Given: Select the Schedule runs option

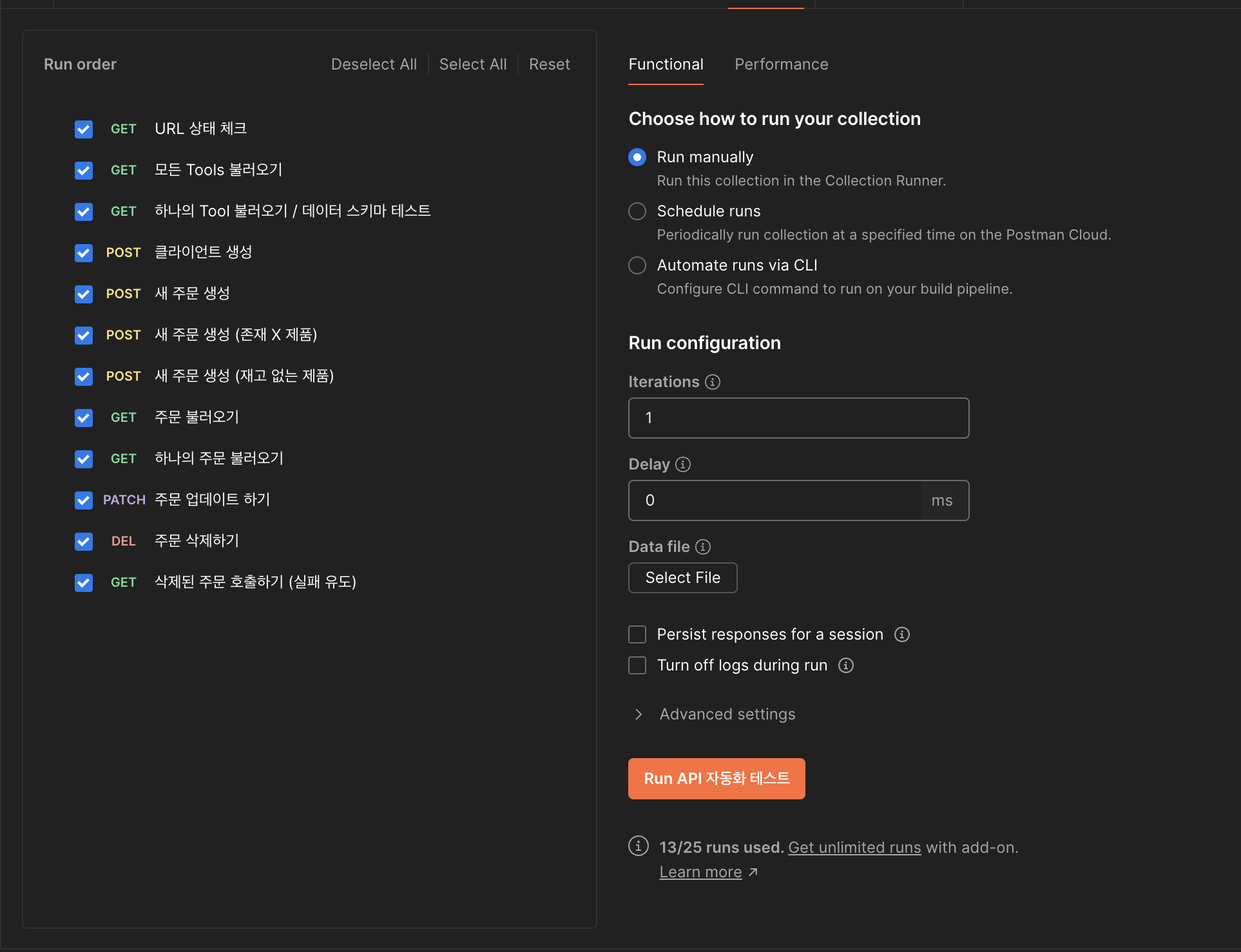Looking at the screenshot, I should click(x=637, y=211).
